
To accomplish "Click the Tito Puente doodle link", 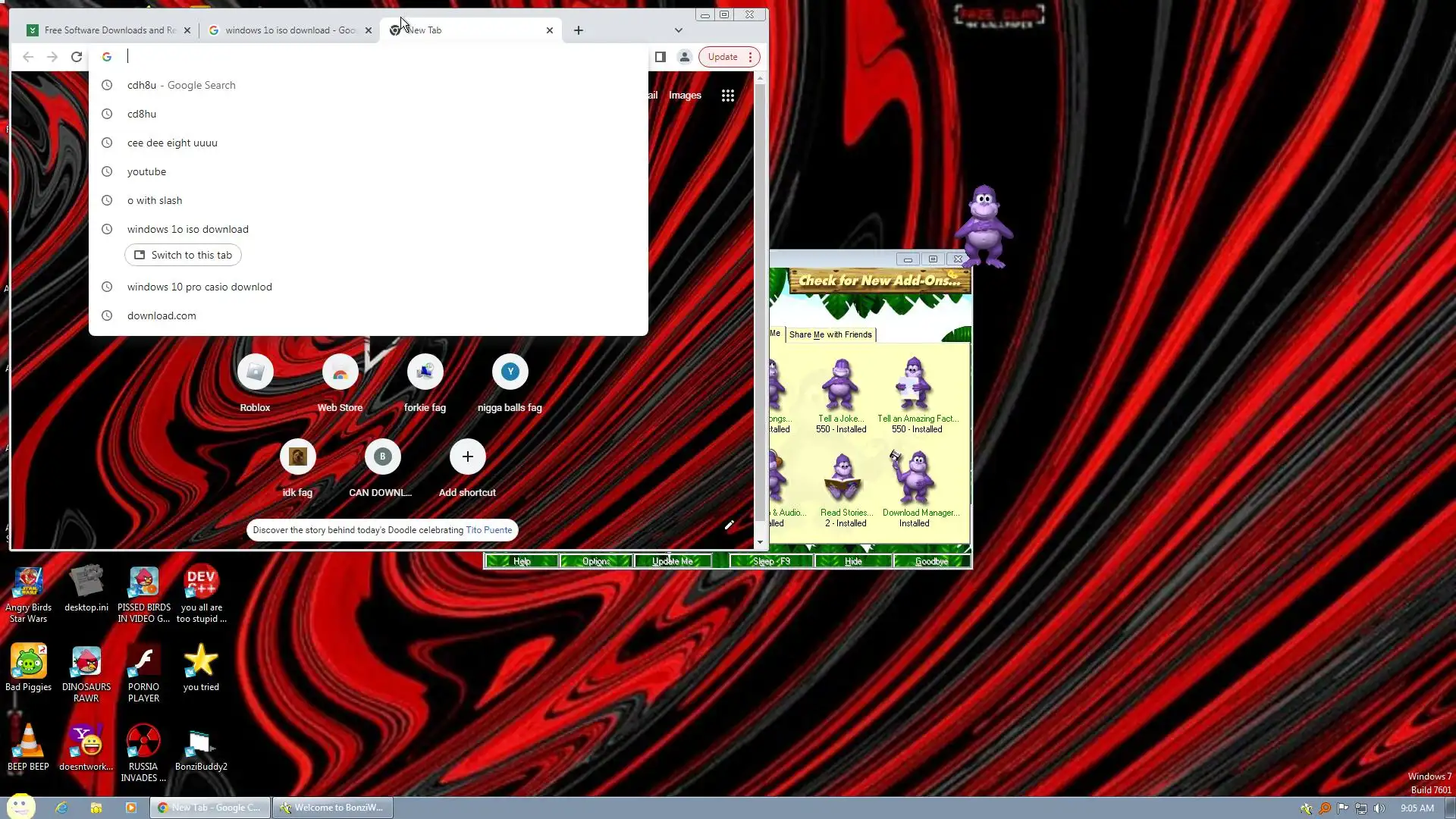I will 488,530.
